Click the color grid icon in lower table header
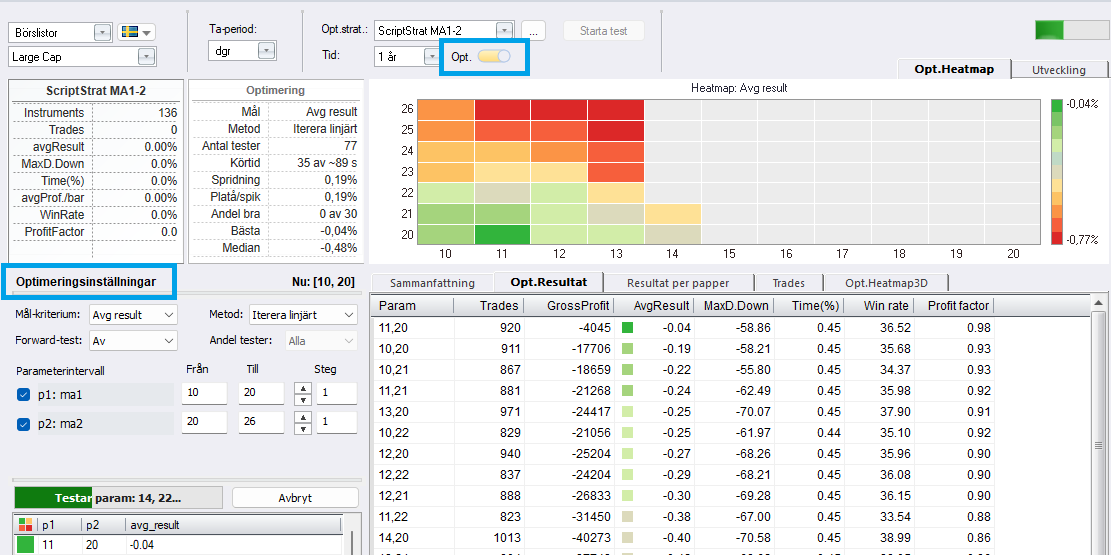The height and width of the screenshot is (555, 1111). tap(26, 525)
